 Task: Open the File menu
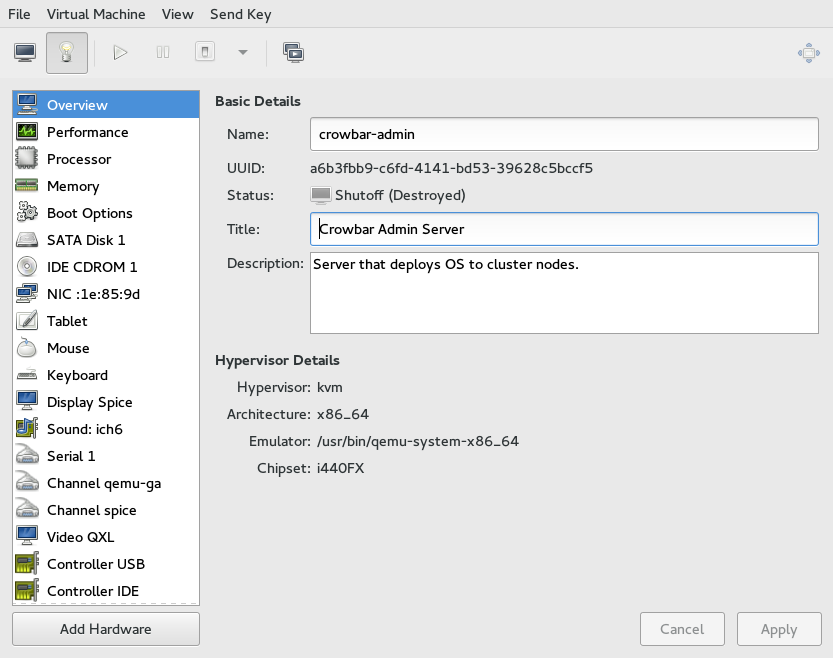point(19,14)
